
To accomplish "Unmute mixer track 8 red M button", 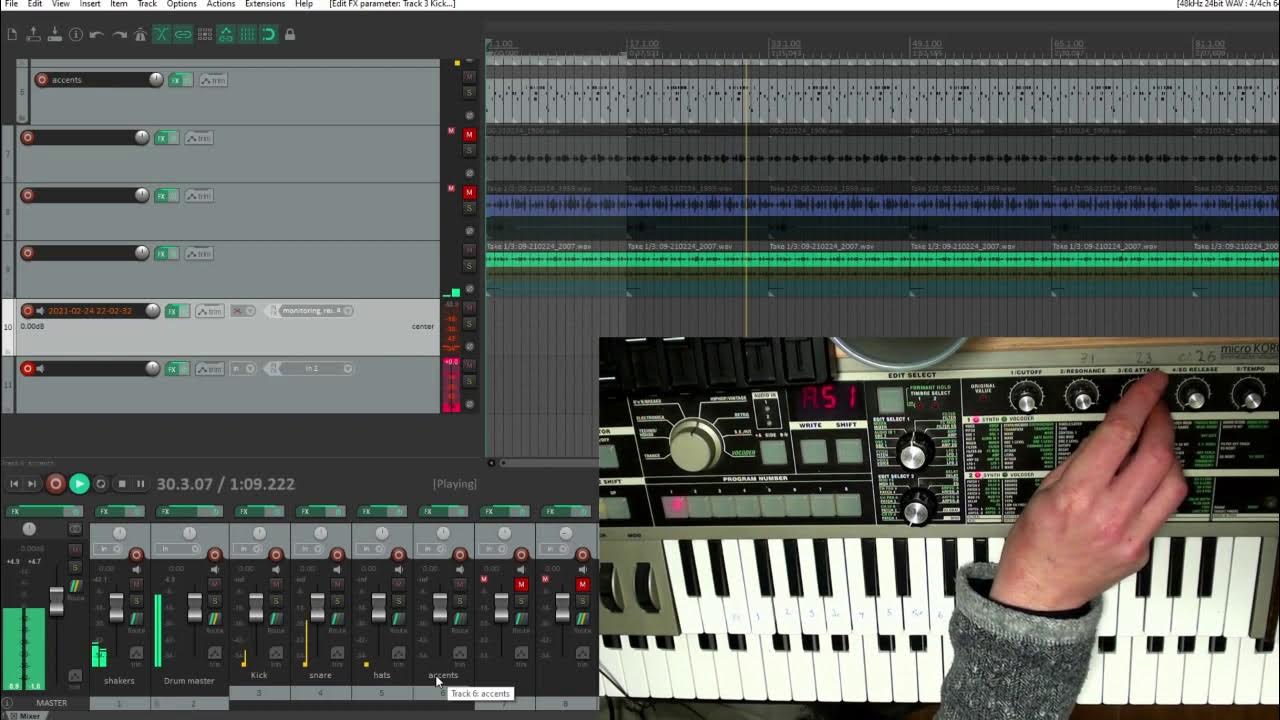I will tap(583, 584).
